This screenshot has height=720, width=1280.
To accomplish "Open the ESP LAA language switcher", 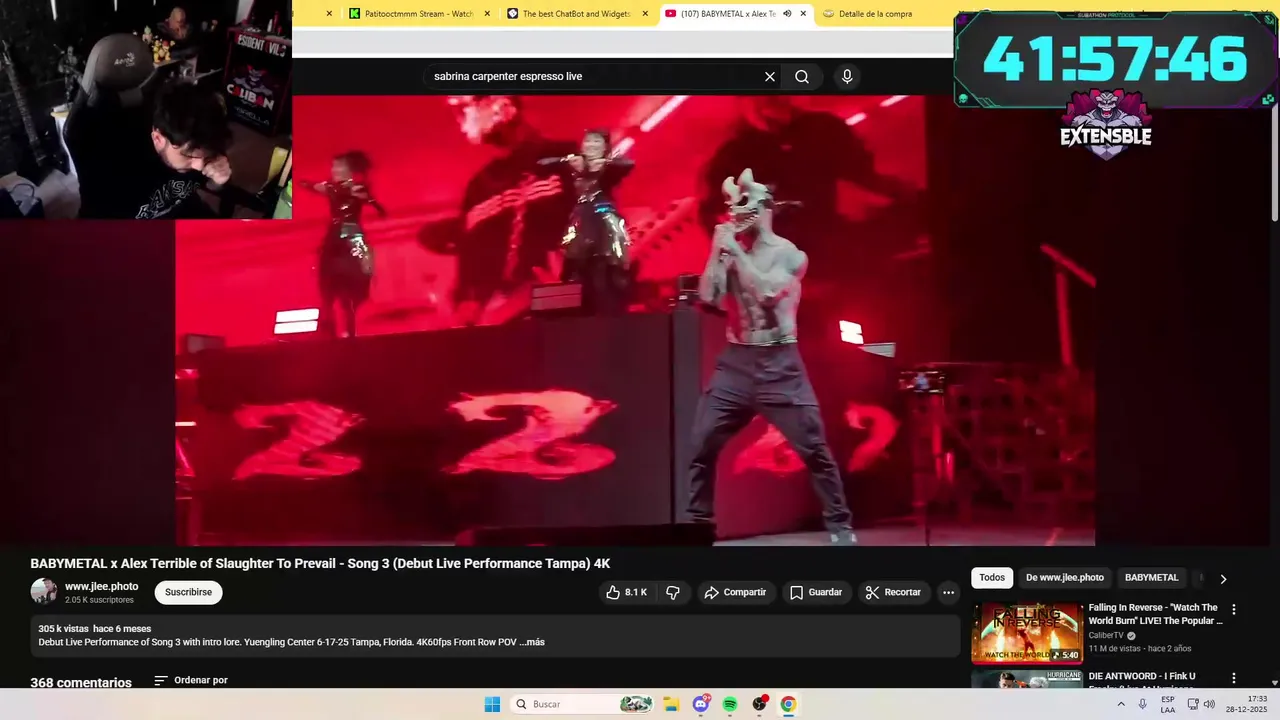I will pos(1168,705).
